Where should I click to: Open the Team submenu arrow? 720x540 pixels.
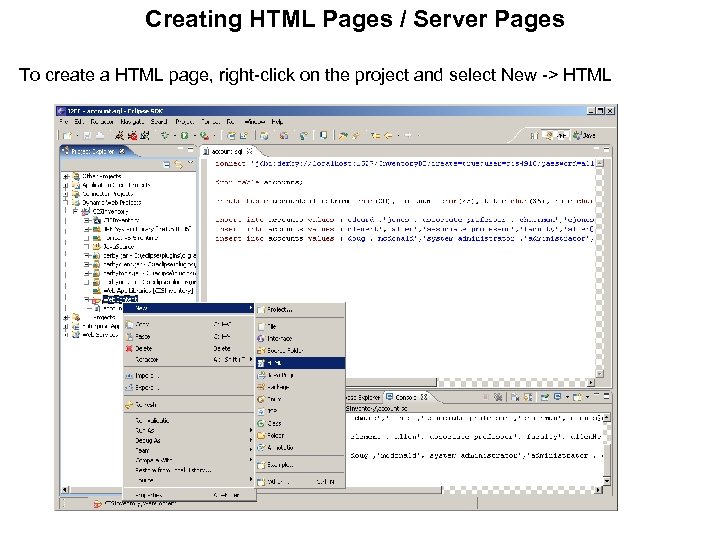[x=251, y=450]
